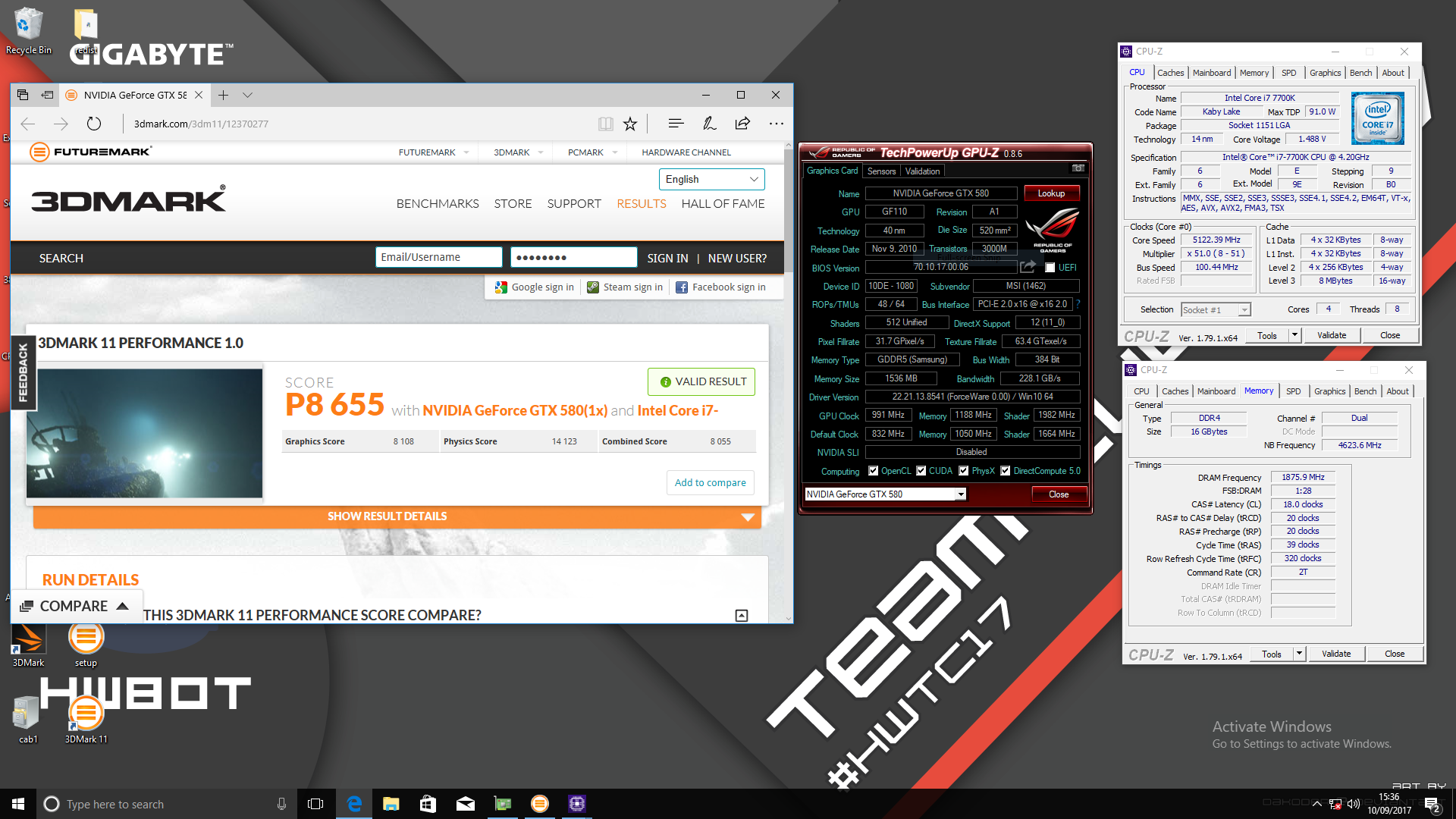Click the Google sign in option
Image resolution: width=1456 pixels, height=819 pixels.
535,287
